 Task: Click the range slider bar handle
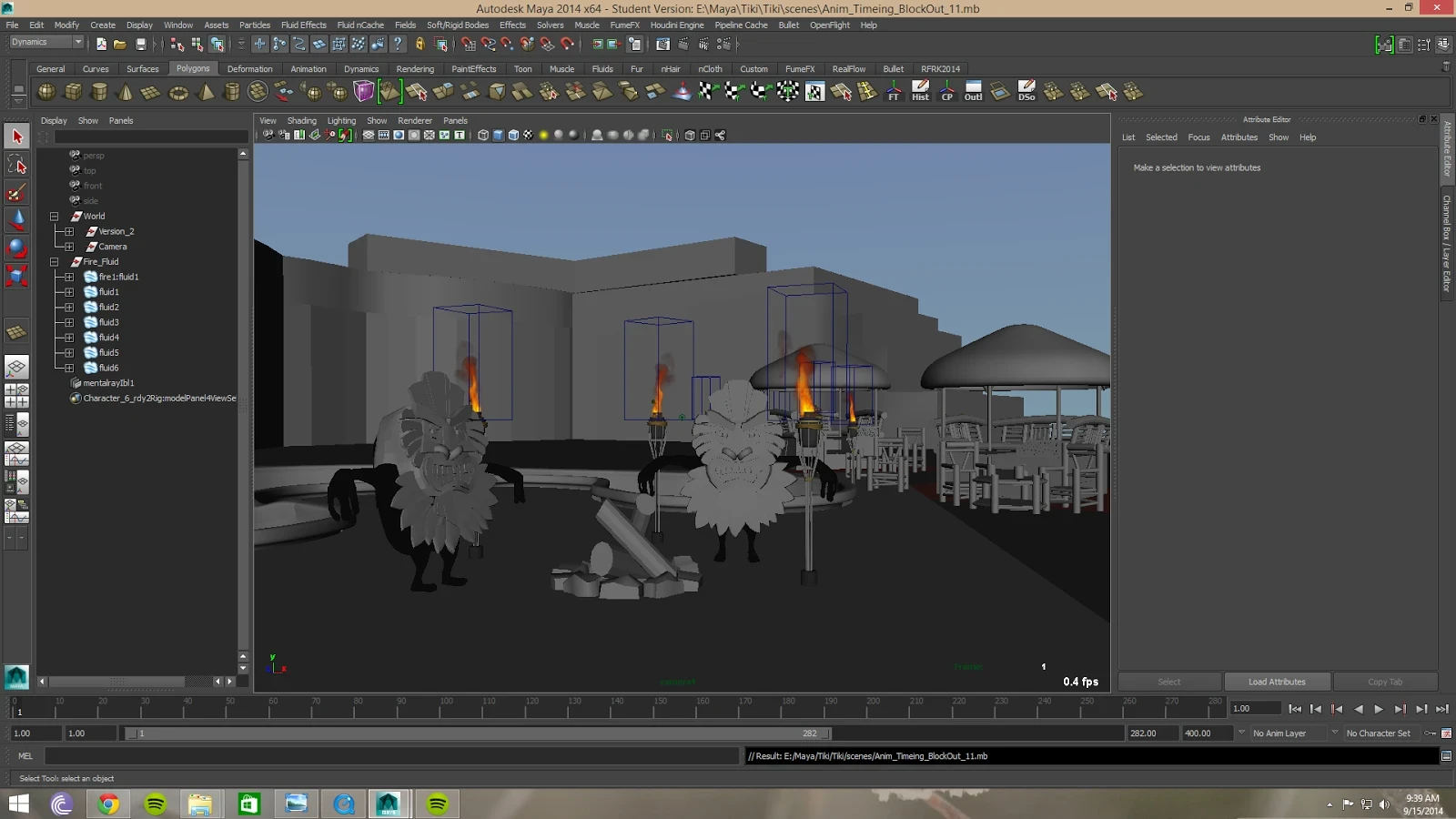[x=478, y=733]
